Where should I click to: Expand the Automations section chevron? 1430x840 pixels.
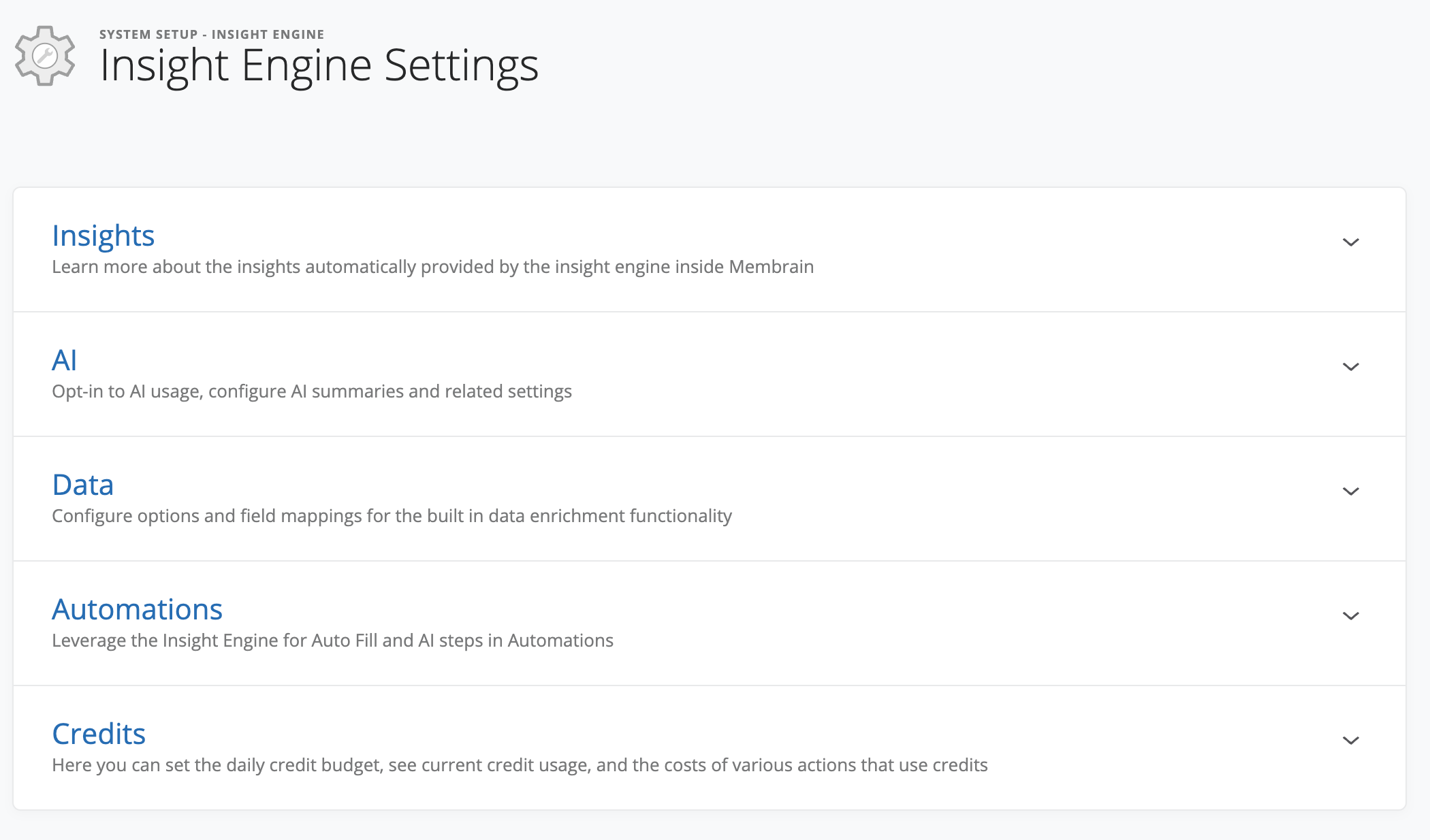tap(1350, 616)
